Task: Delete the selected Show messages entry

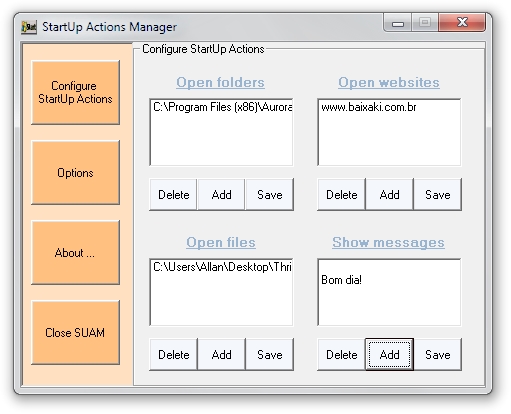Action: click(x=341, y=355)
